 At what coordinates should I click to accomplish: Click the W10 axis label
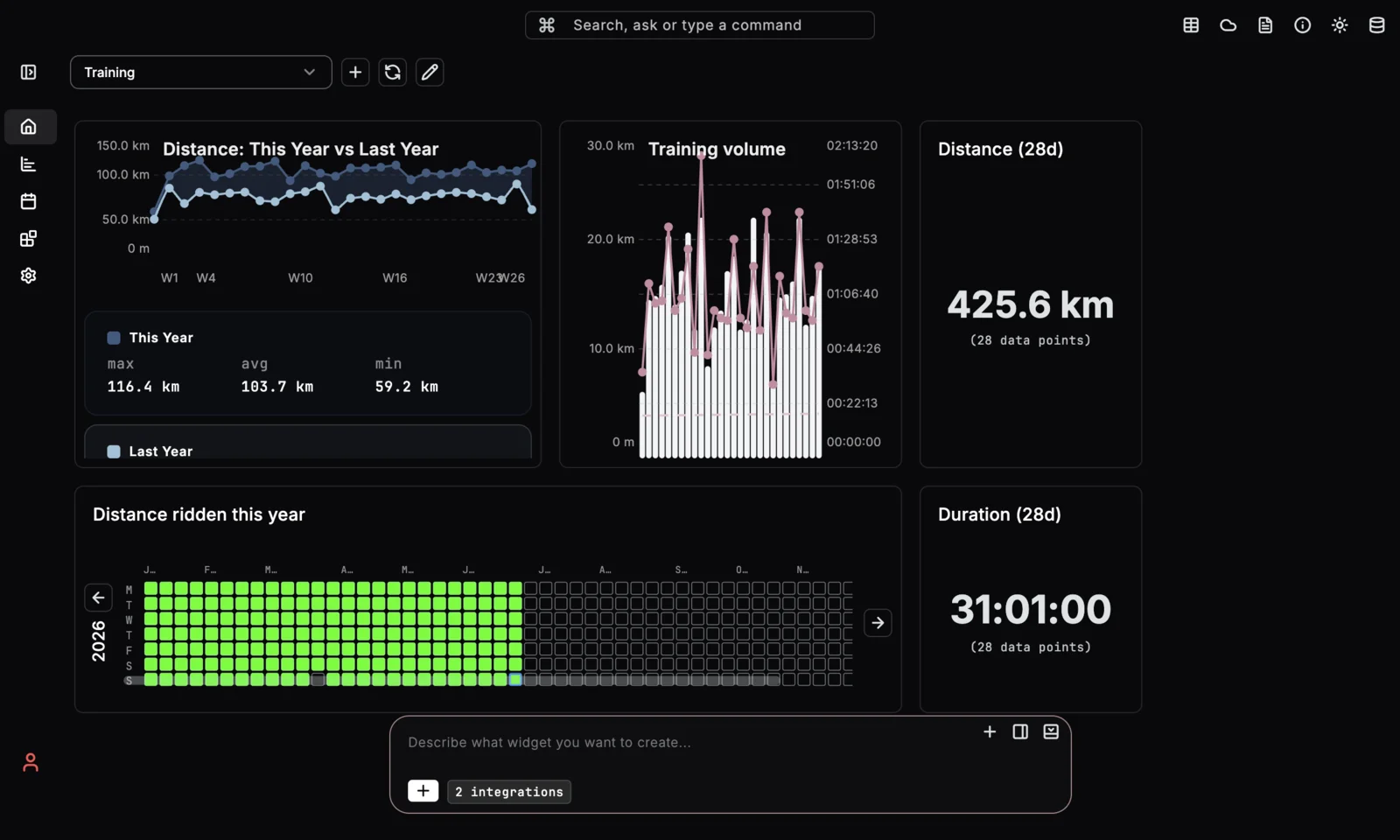pos(300,278)
